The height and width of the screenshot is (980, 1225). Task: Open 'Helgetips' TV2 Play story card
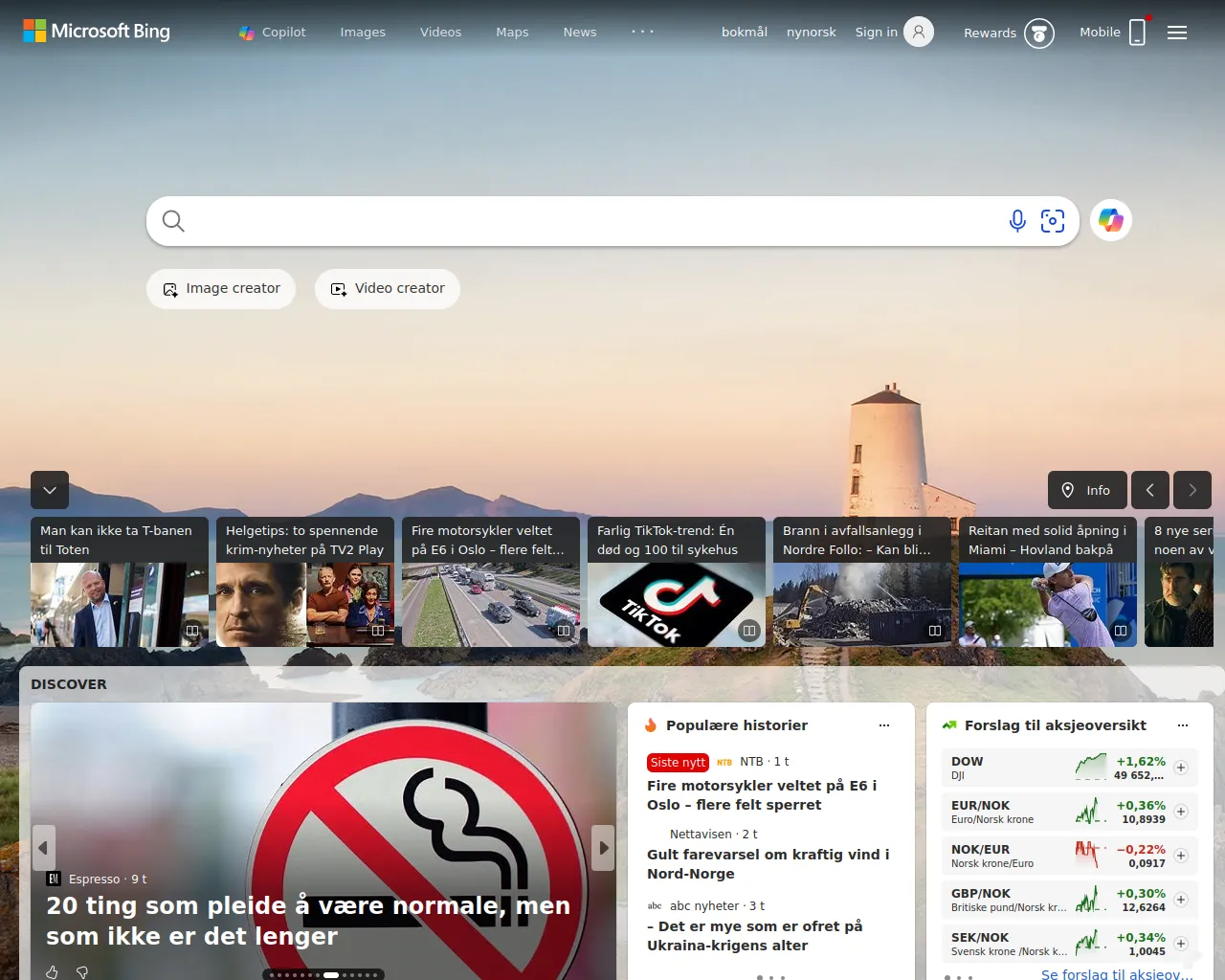pos(305,582)
